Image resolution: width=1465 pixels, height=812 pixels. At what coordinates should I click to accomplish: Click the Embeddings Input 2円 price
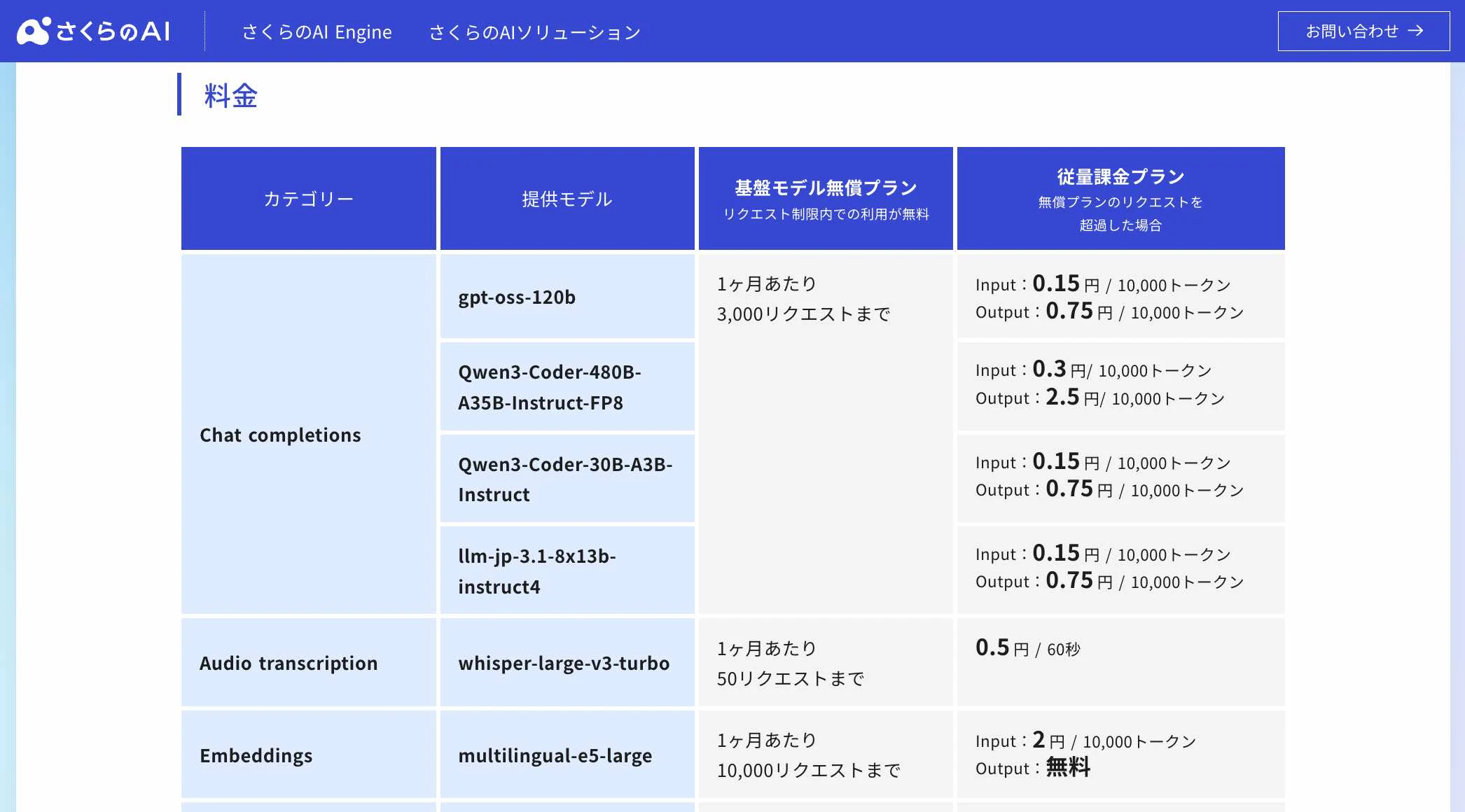(1086, 740)
